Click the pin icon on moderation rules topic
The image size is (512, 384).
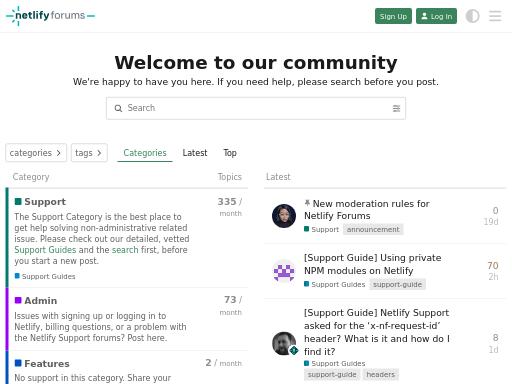click(x=307, y=203)
